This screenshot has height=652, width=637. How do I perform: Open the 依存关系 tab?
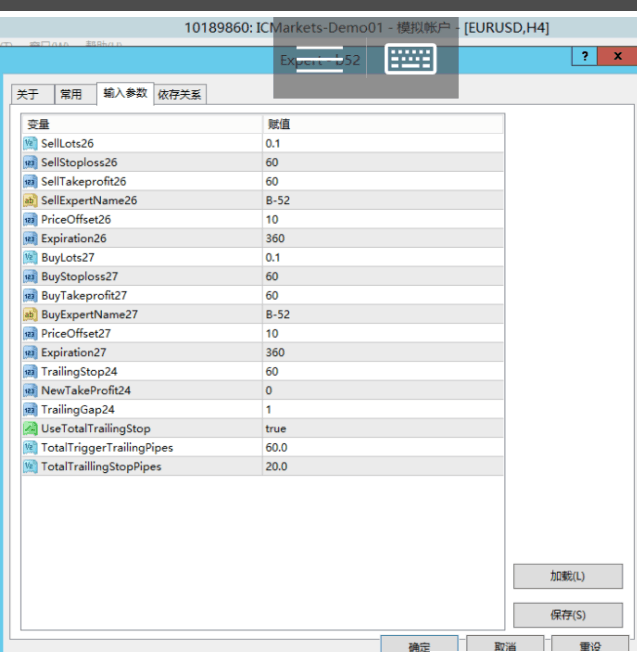click(x=180, y=95)
